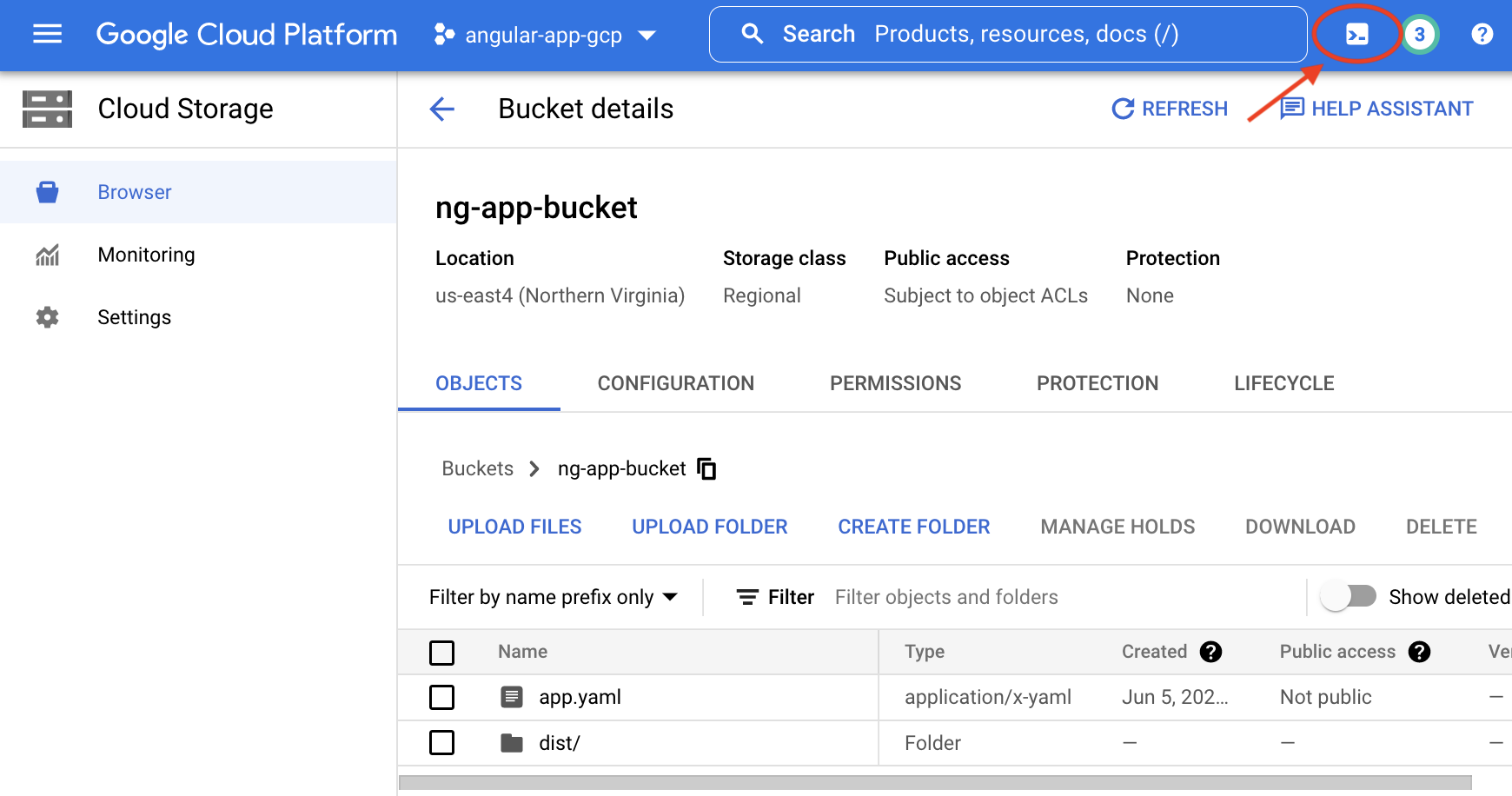Image resolution: width=1512 pixels, height=796 pixels.
Task: Tick the dist/ folder checkbox
Action: pyautogui.click(x=441, y=743)
